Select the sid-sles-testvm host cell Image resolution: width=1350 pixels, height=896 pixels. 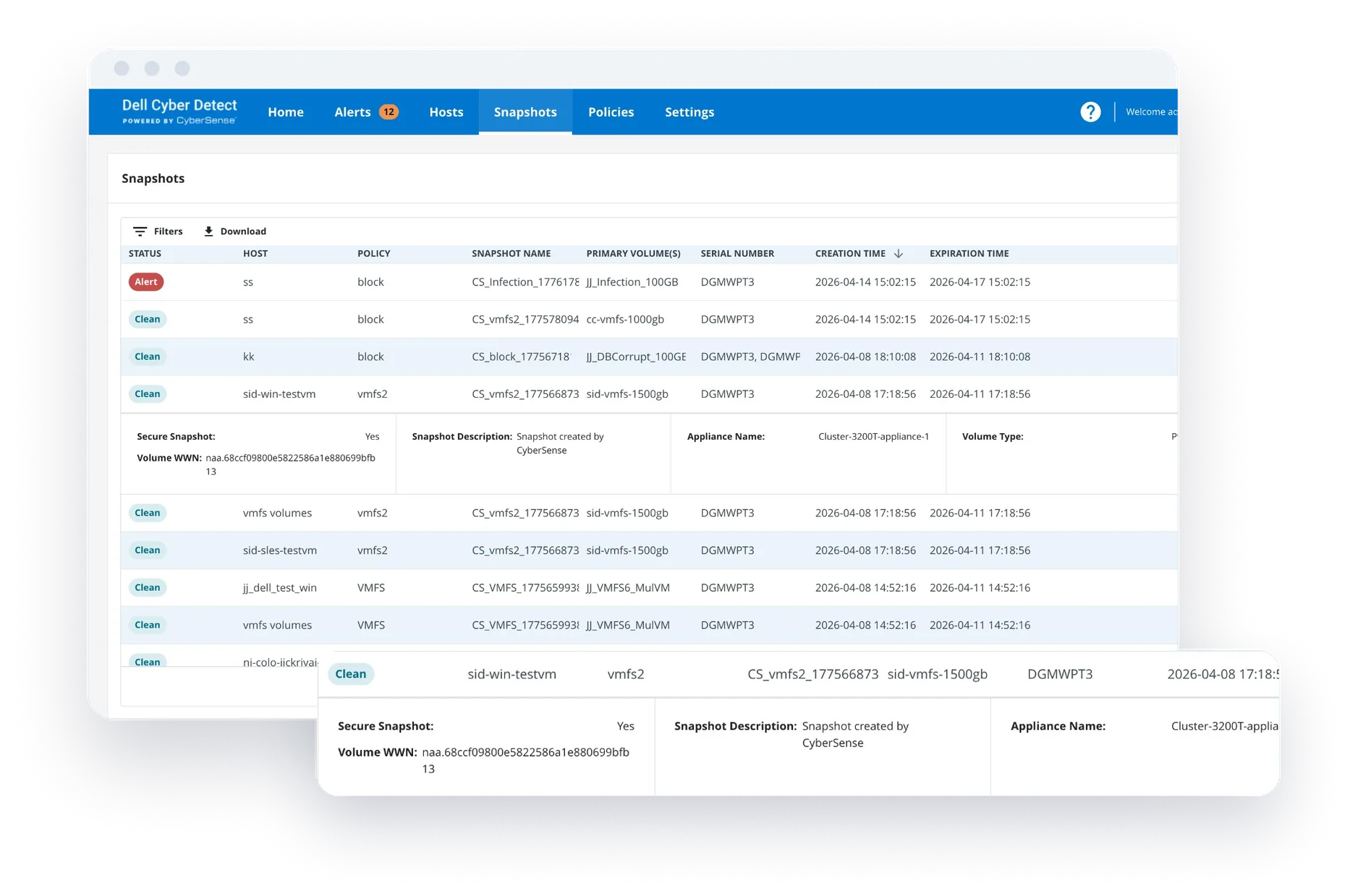280,550
